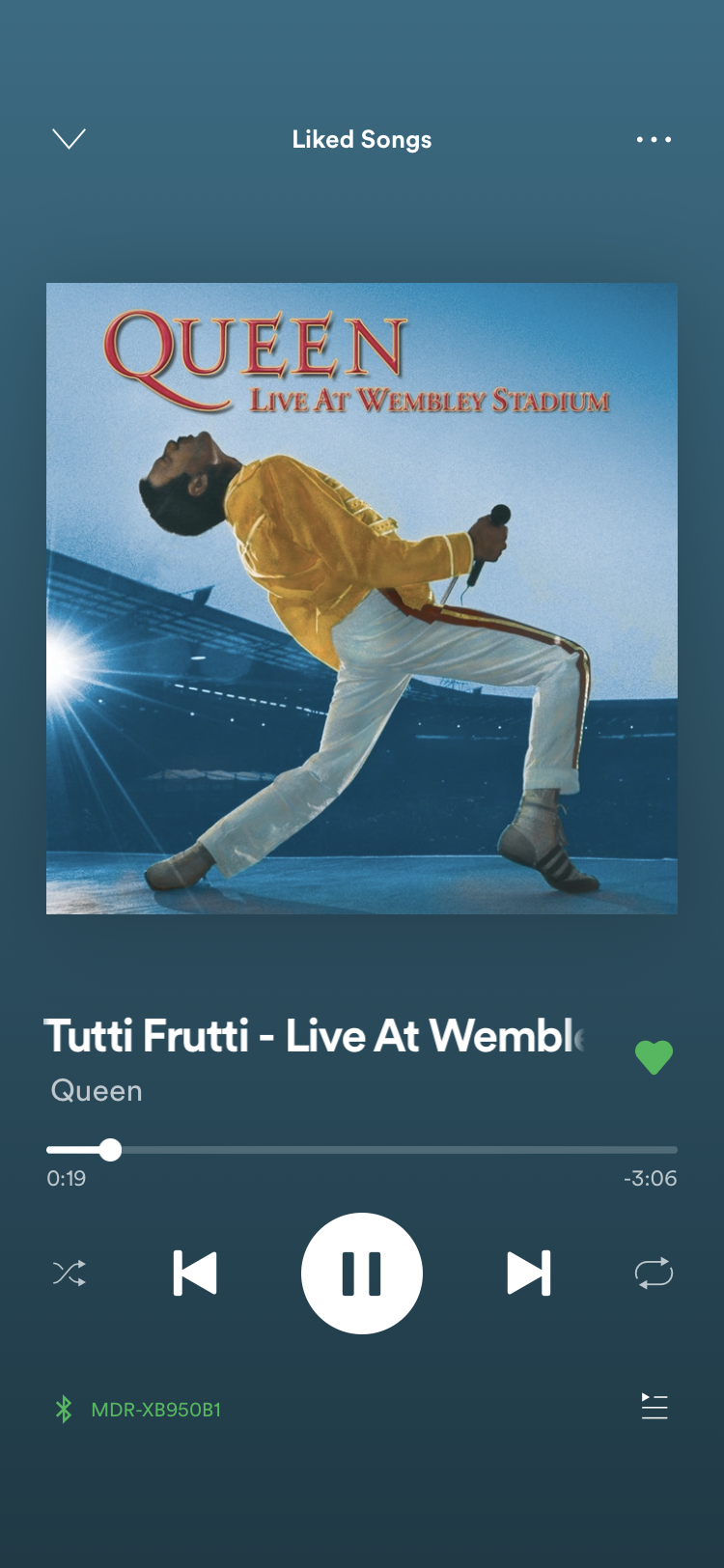Click the remaining time -3:06 label

[650, 1179]
